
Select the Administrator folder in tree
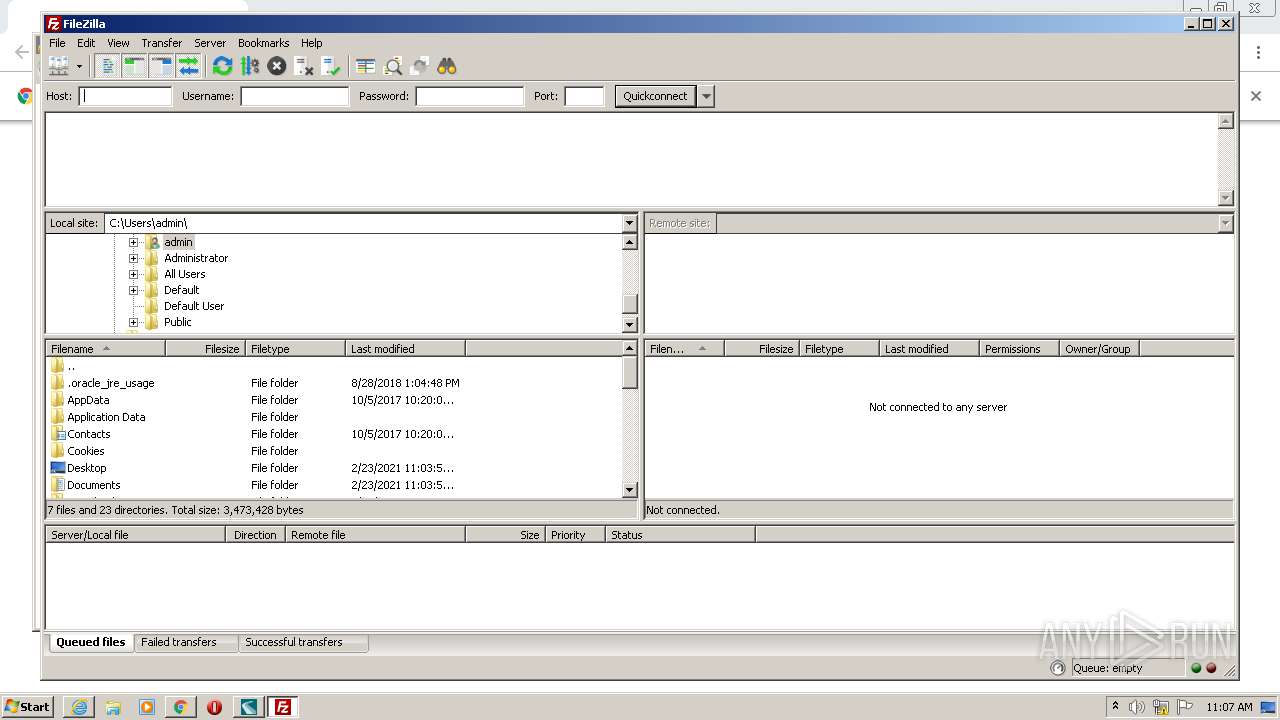(x=196, y=258)
